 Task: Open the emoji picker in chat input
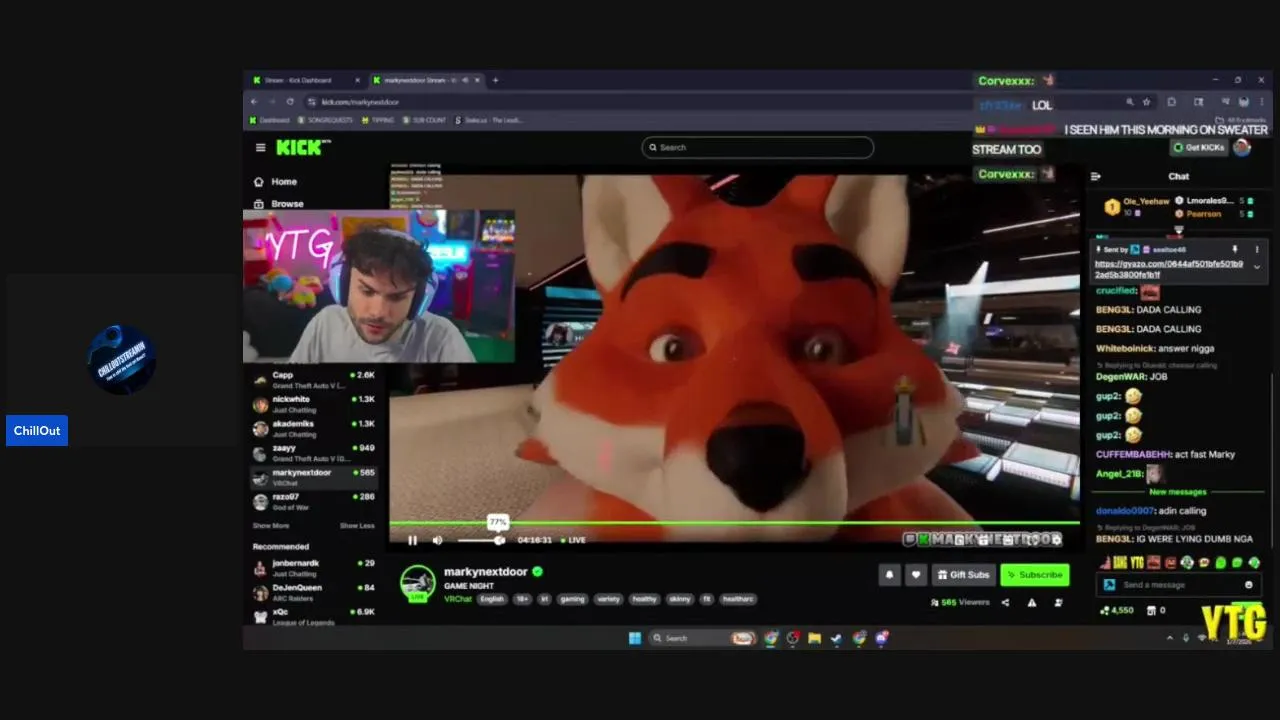tap(1248, 585)
